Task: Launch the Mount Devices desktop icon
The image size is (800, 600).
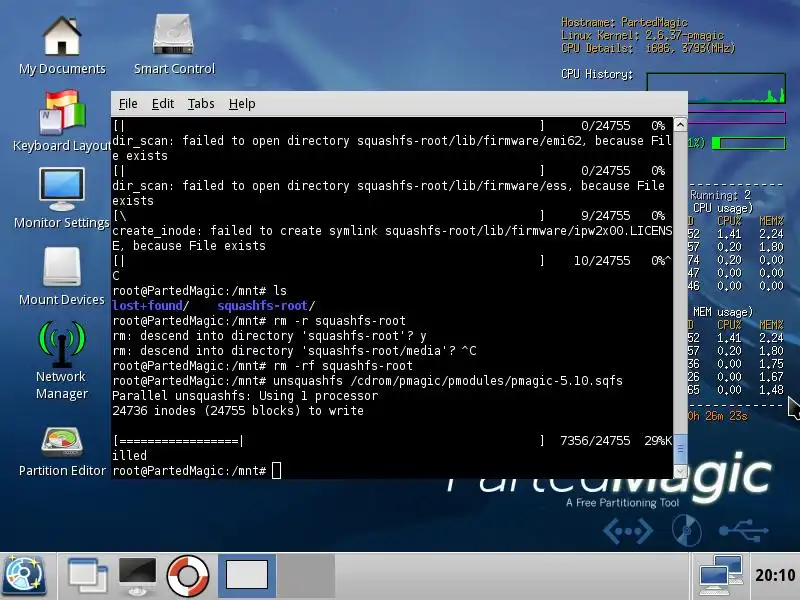Action: click(x=62, y=276)
